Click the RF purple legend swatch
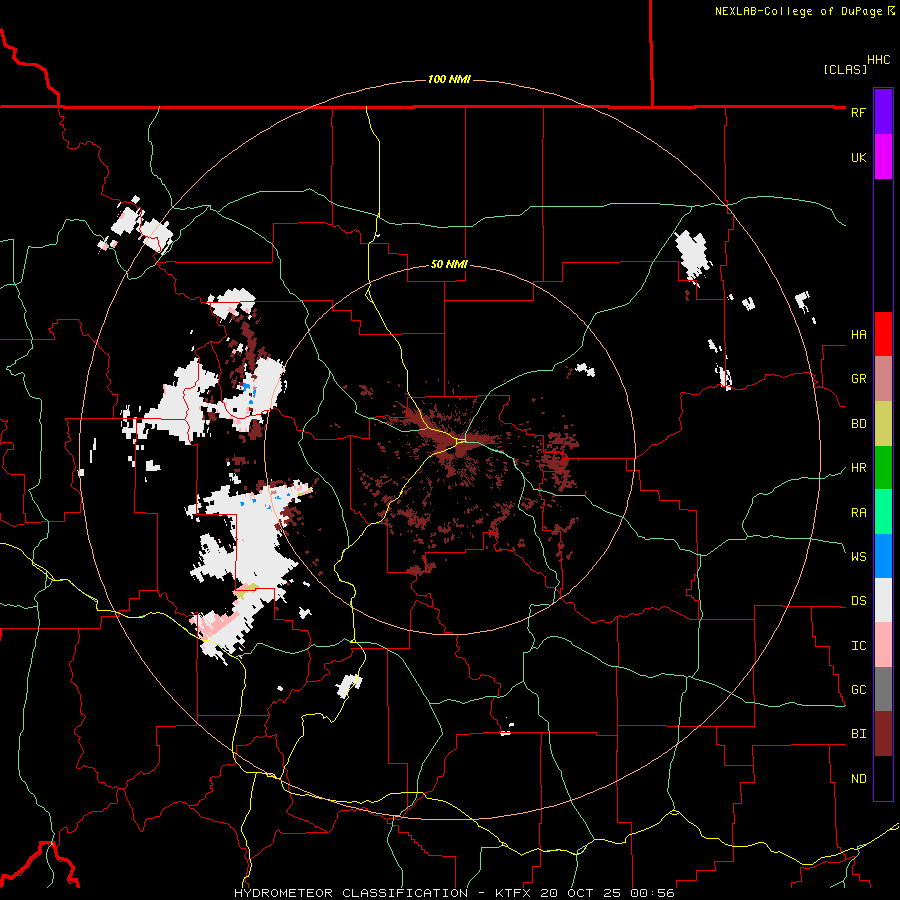 (883, 112)
